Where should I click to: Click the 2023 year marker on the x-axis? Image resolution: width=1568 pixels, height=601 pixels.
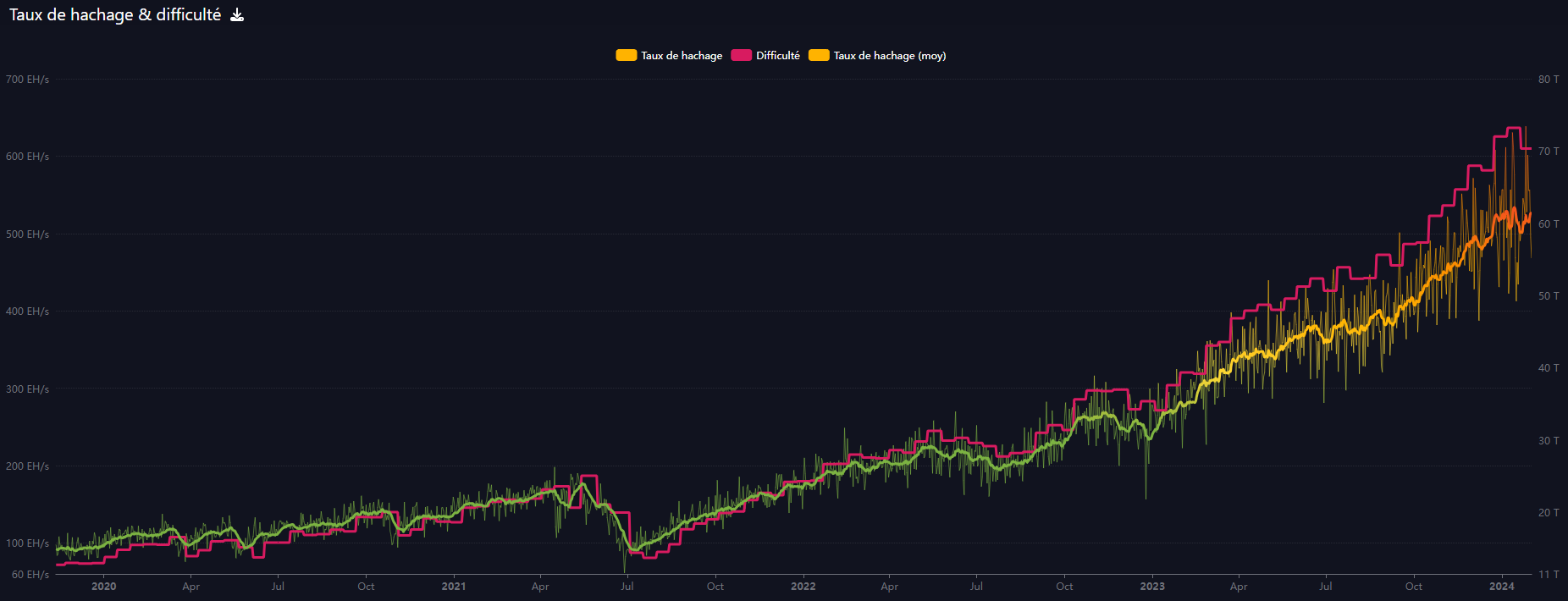(1151, 587)
